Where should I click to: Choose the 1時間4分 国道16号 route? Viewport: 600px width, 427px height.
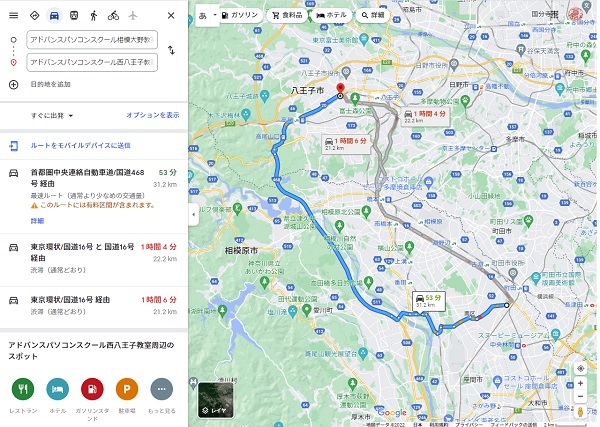click(94, 258)
